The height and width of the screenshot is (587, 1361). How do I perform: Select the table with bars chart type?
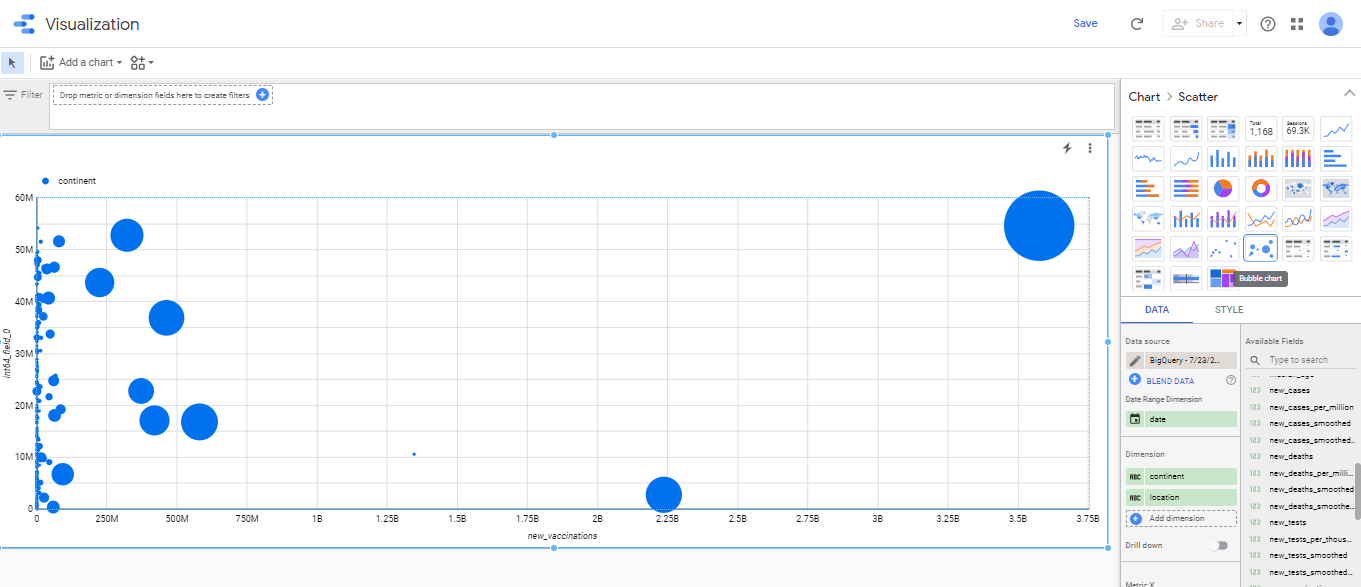coord(1185,129)
